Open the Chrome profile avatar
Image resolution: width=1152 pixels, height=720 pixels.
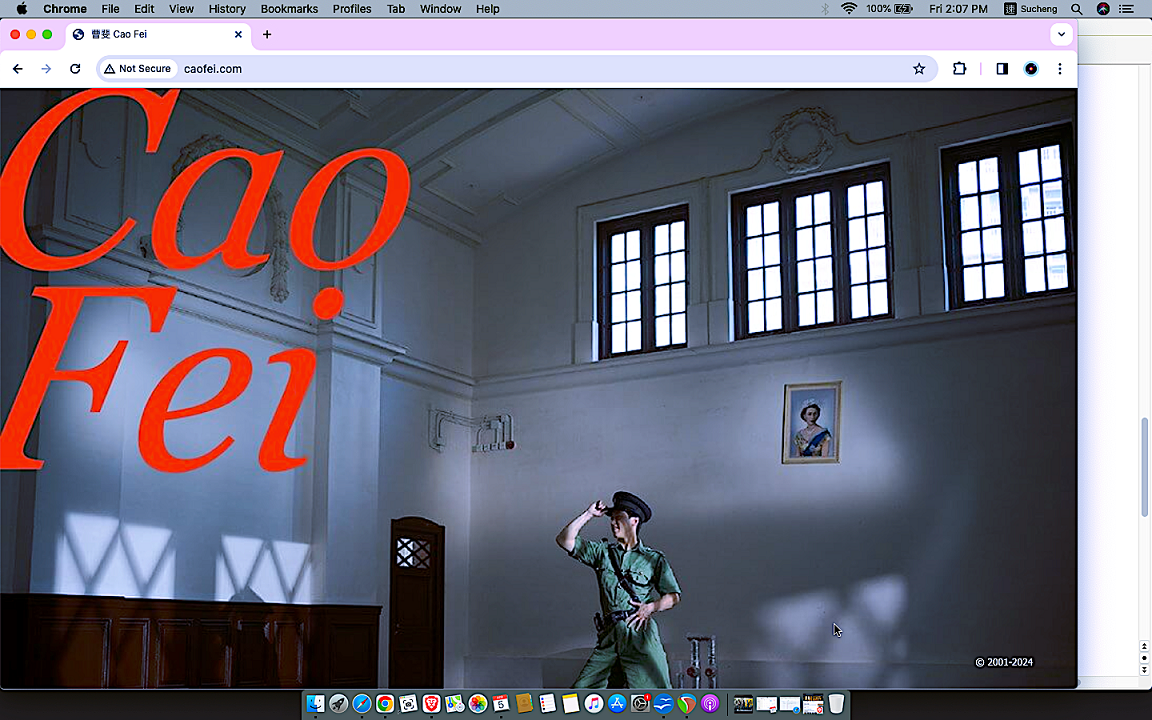[x=1031, y=68]
